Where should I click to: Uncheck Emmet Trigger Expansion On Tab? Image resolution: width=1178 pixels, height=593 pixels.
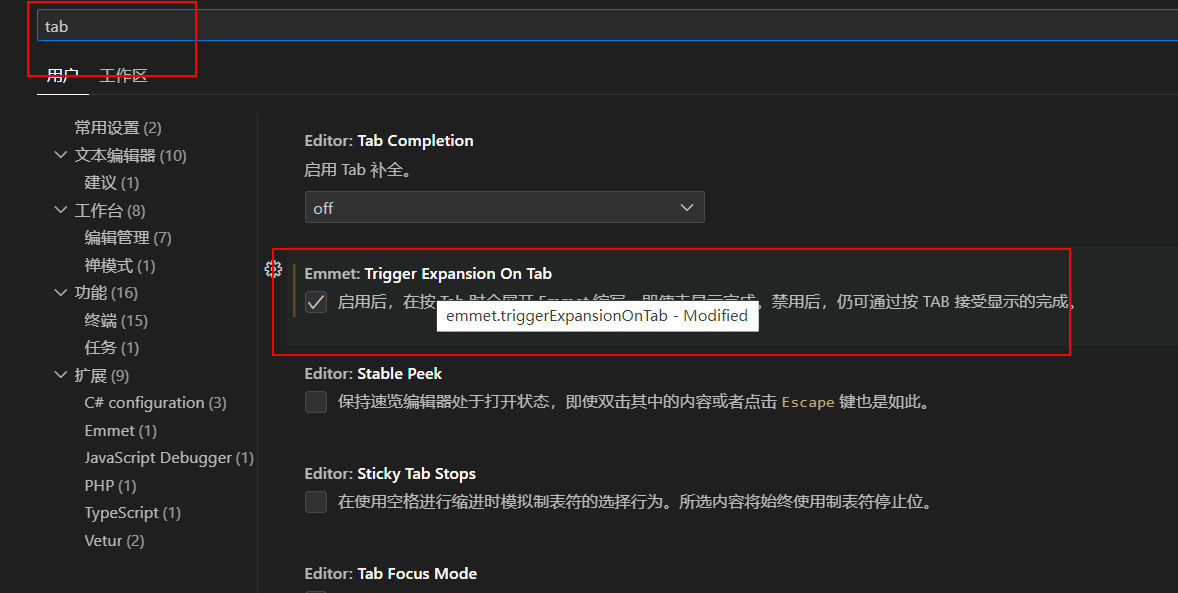point(316,302)
